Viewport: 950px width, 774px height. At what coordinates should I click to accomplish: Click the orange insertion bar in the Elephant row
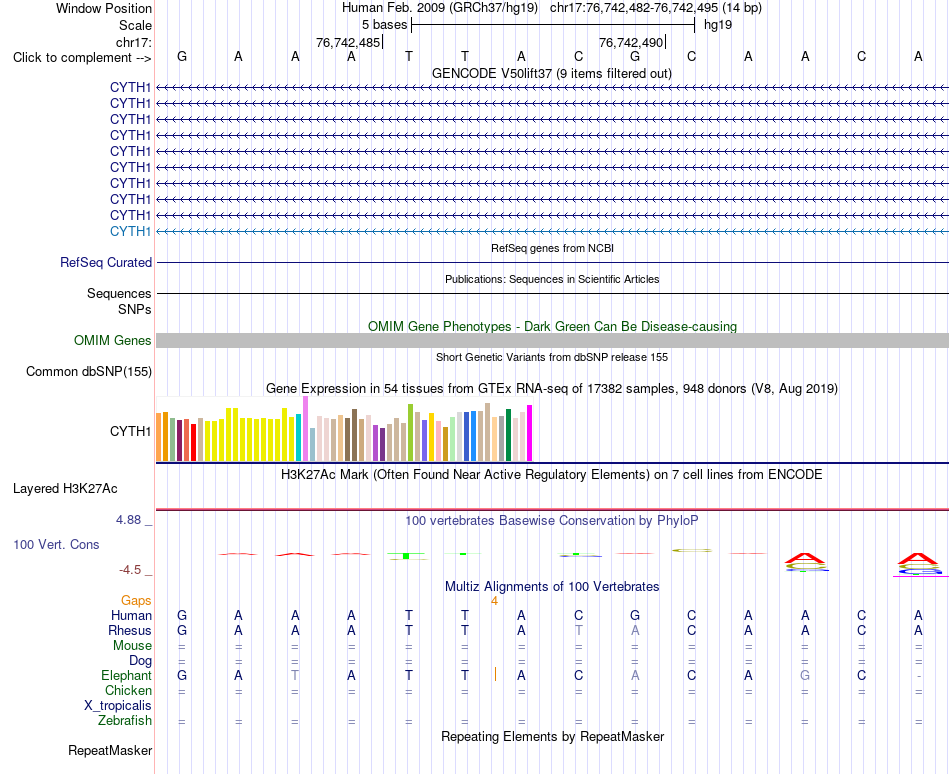tap(495, 674)
